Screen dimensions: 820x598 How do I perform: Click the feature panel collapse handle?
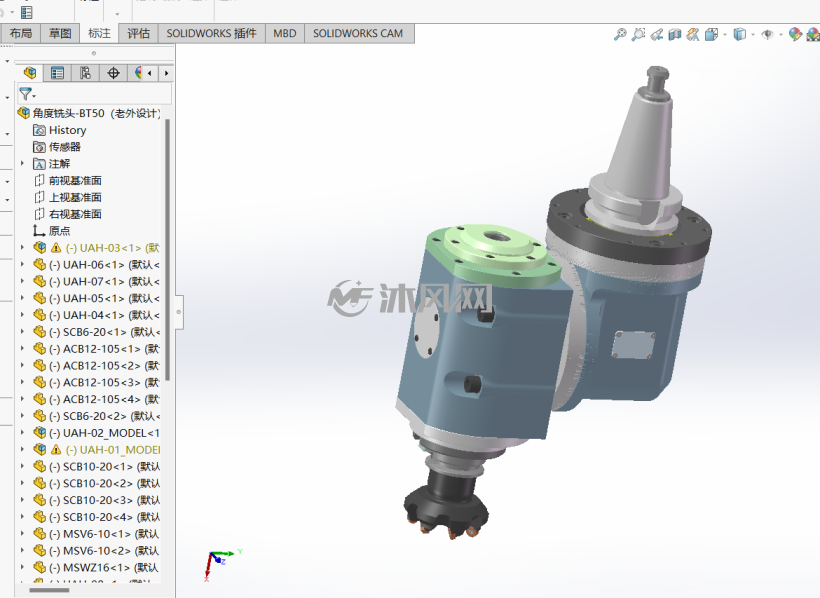(x=179, y=312)
